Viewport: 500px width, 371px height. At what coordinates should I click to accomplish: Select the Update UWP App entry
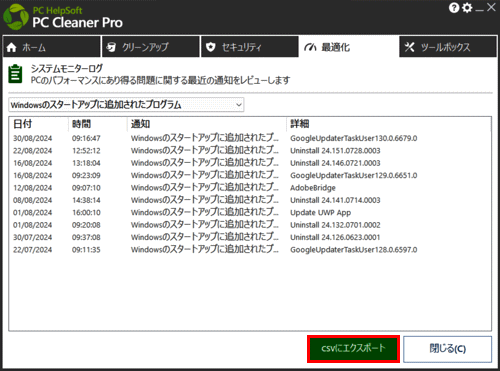coord(250,212)
